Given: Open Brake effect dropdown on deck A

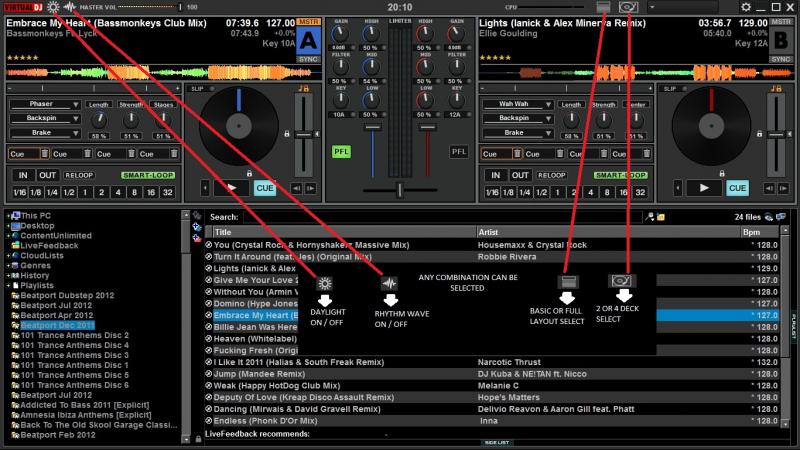Looking at the screenshot, I should pos(45,133).
